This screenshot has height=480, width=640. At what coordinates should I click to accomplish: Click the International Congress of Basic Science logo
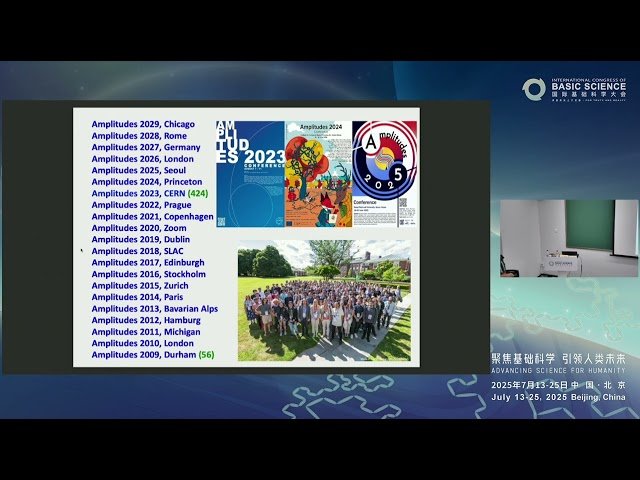click(x=577, y=89)
